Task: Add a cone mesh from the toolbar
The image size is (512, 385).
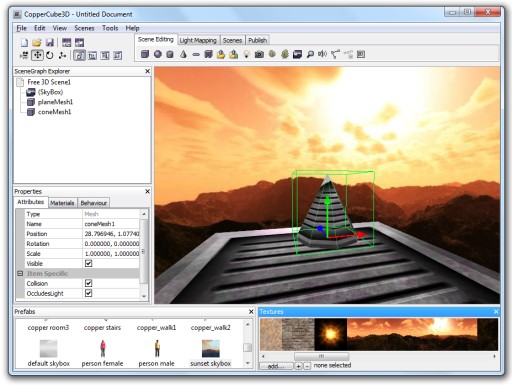Action: coord(183,54)
